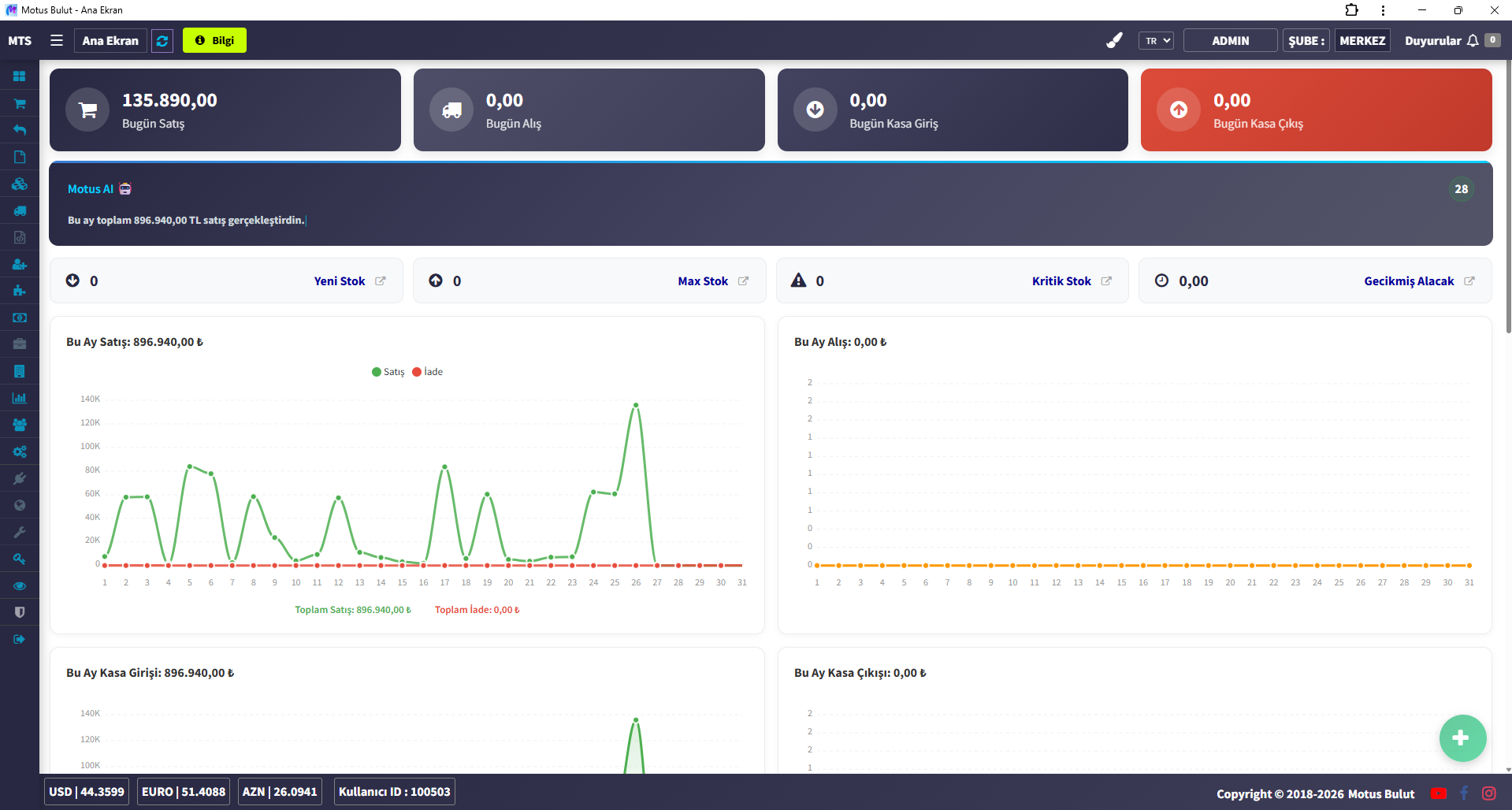
Task: Open the TR language dropdown
Action: click(x=1156, y=41)
